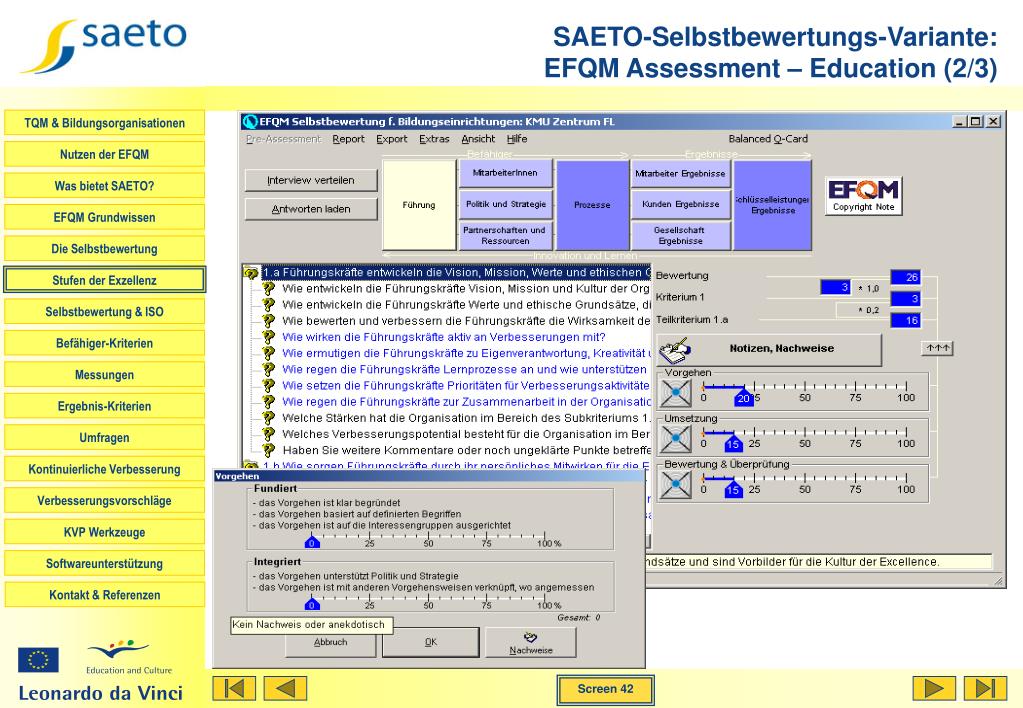
Task: Click the Bewertung value field 26
Action: click(906, 277)
